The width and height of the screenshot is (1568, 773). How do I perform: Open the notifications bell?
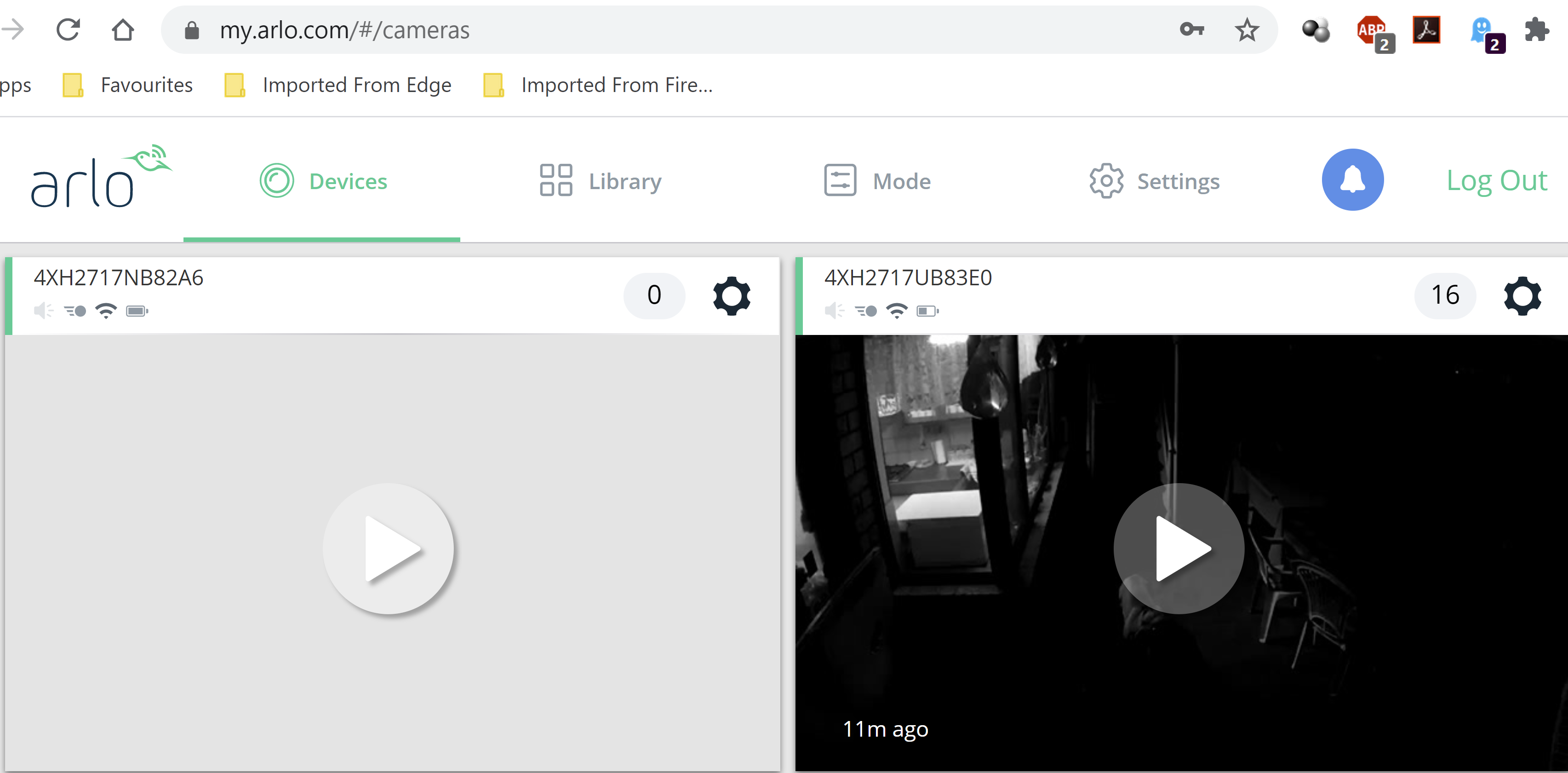coord(1352,180)
